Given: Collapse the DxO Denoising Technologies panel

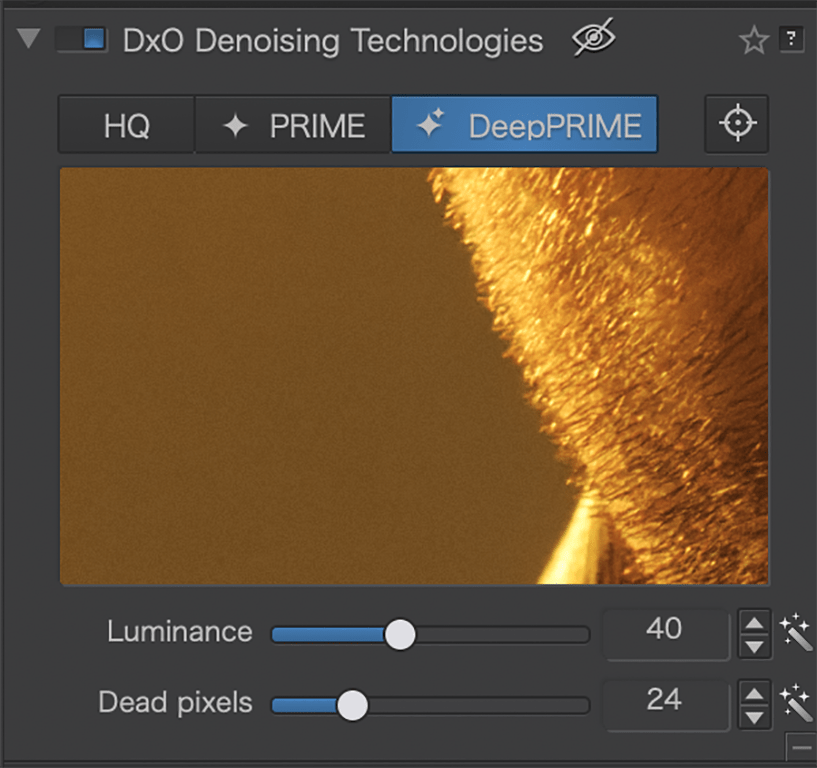Looking at the screenshot, I should click(x=28, y=39).
